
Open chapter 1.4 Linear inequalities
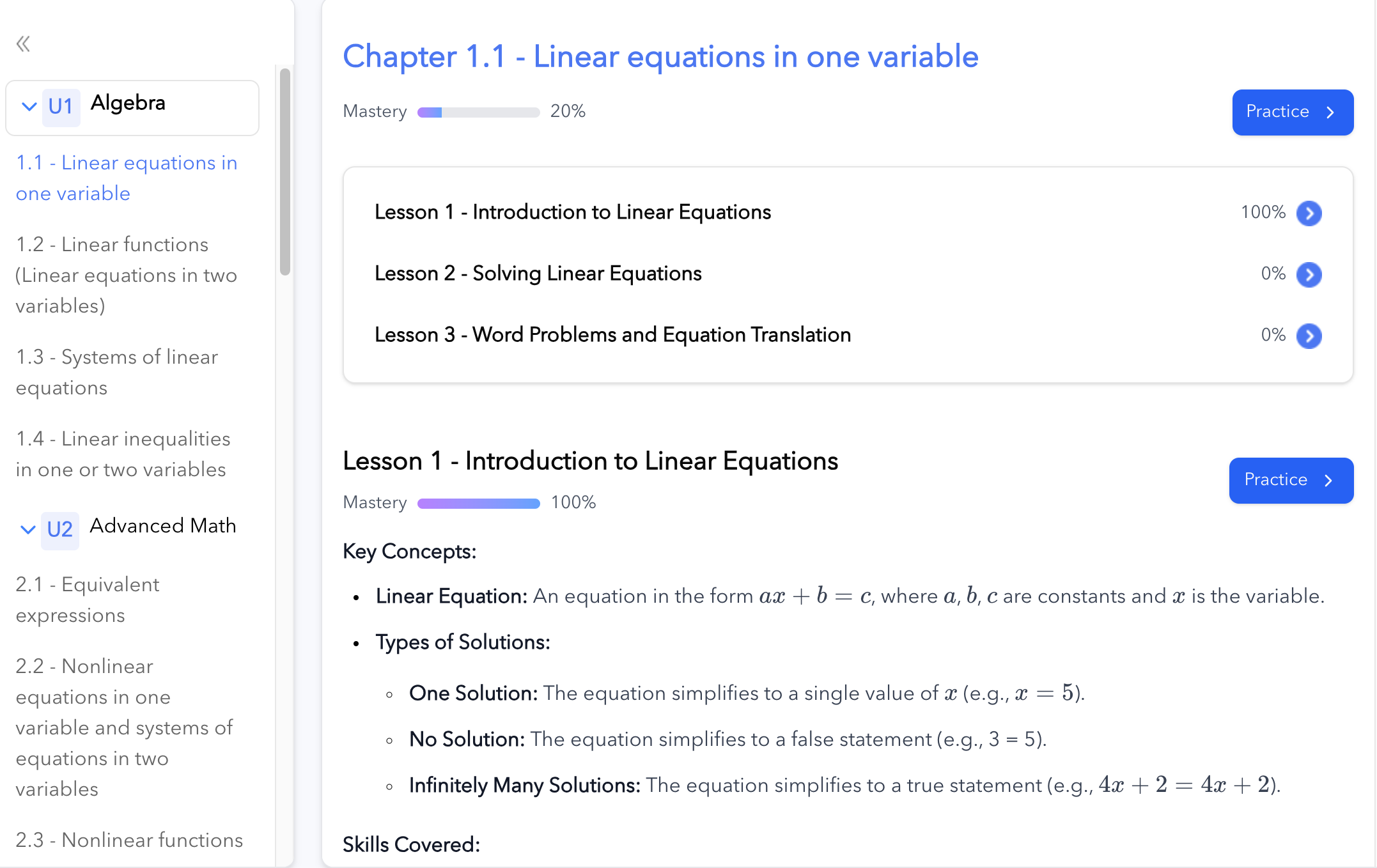[123, 454]
